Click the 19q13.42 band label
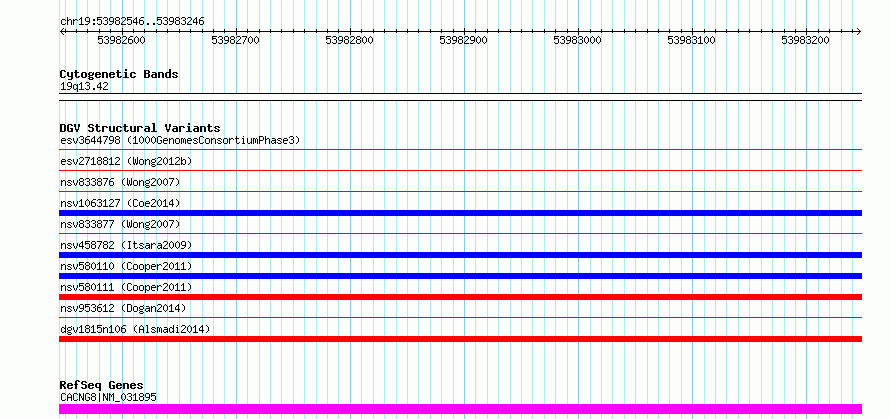 click(x=84, y=87)
